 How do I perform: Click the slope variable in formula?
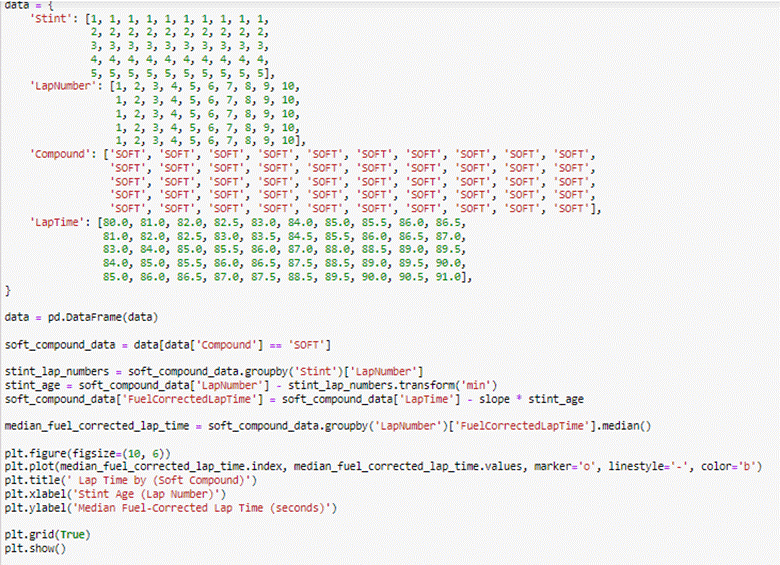(494, 399)
